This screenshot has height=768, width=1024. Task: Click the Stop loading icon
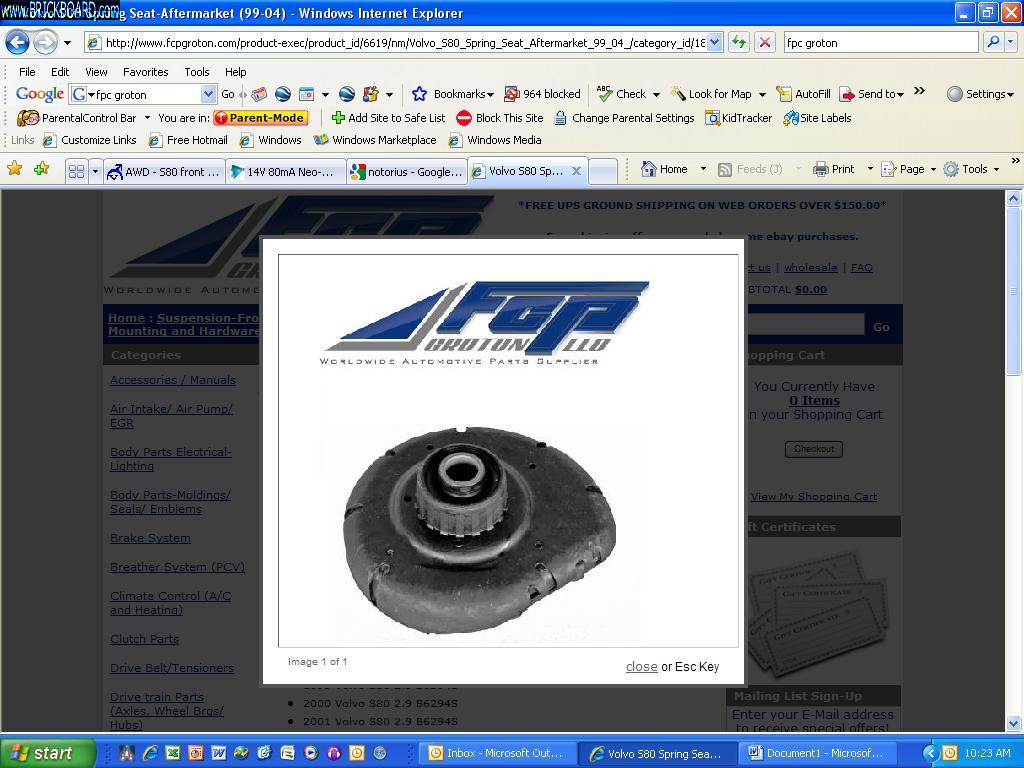pos(765,42)
